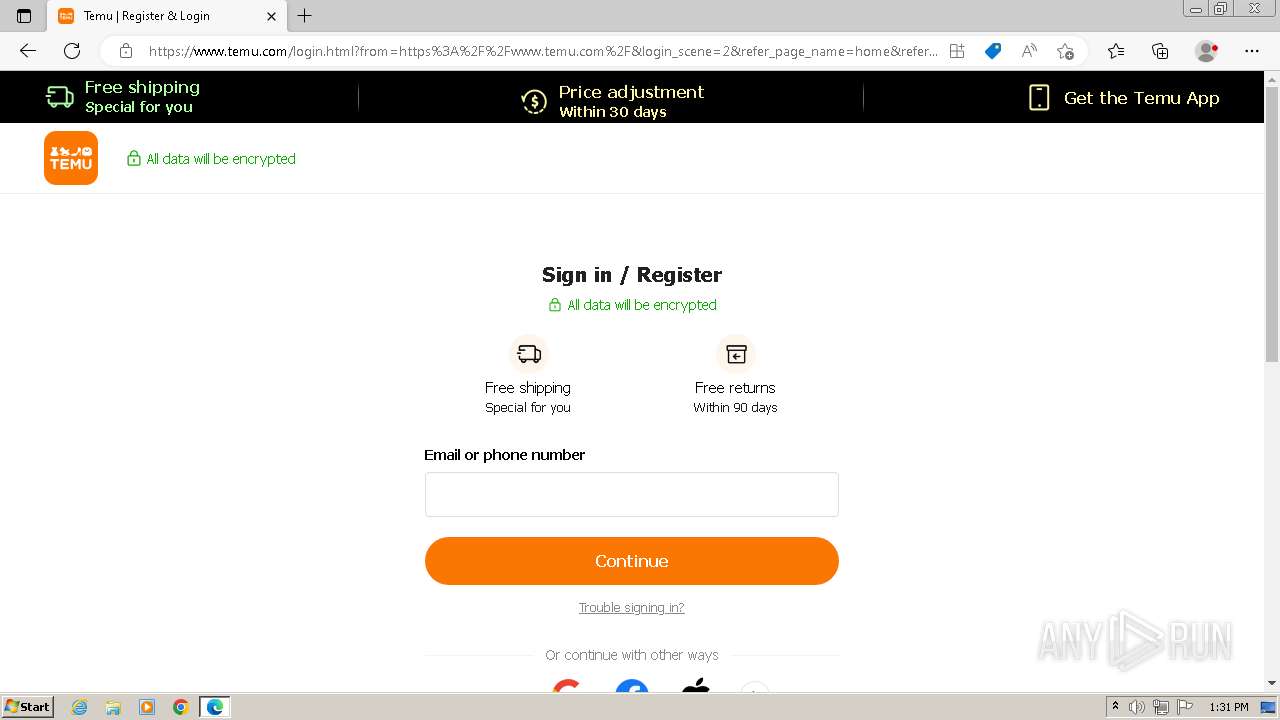Open the Collections toolbar icon
This screenshot has width=1280, height=720.
click(1160, 51)
